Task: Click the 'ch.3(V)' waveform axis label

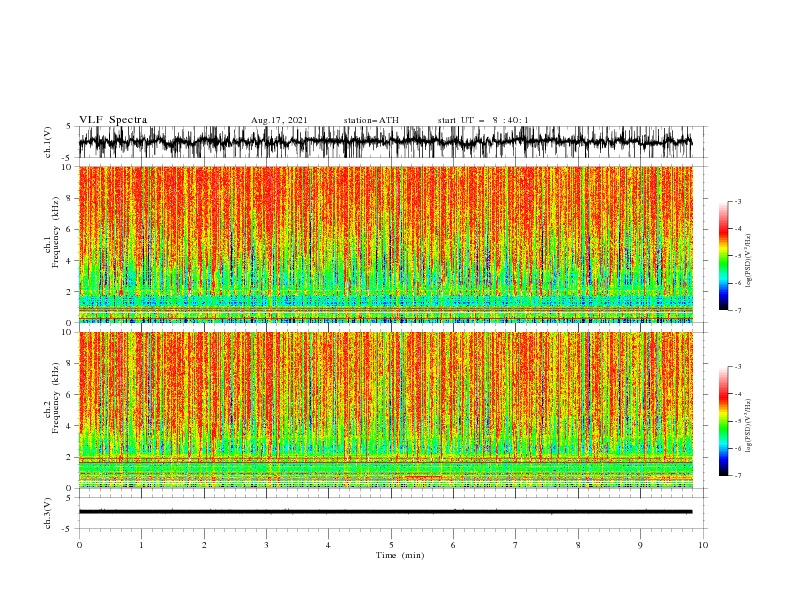Action: [x=48, y=513]
